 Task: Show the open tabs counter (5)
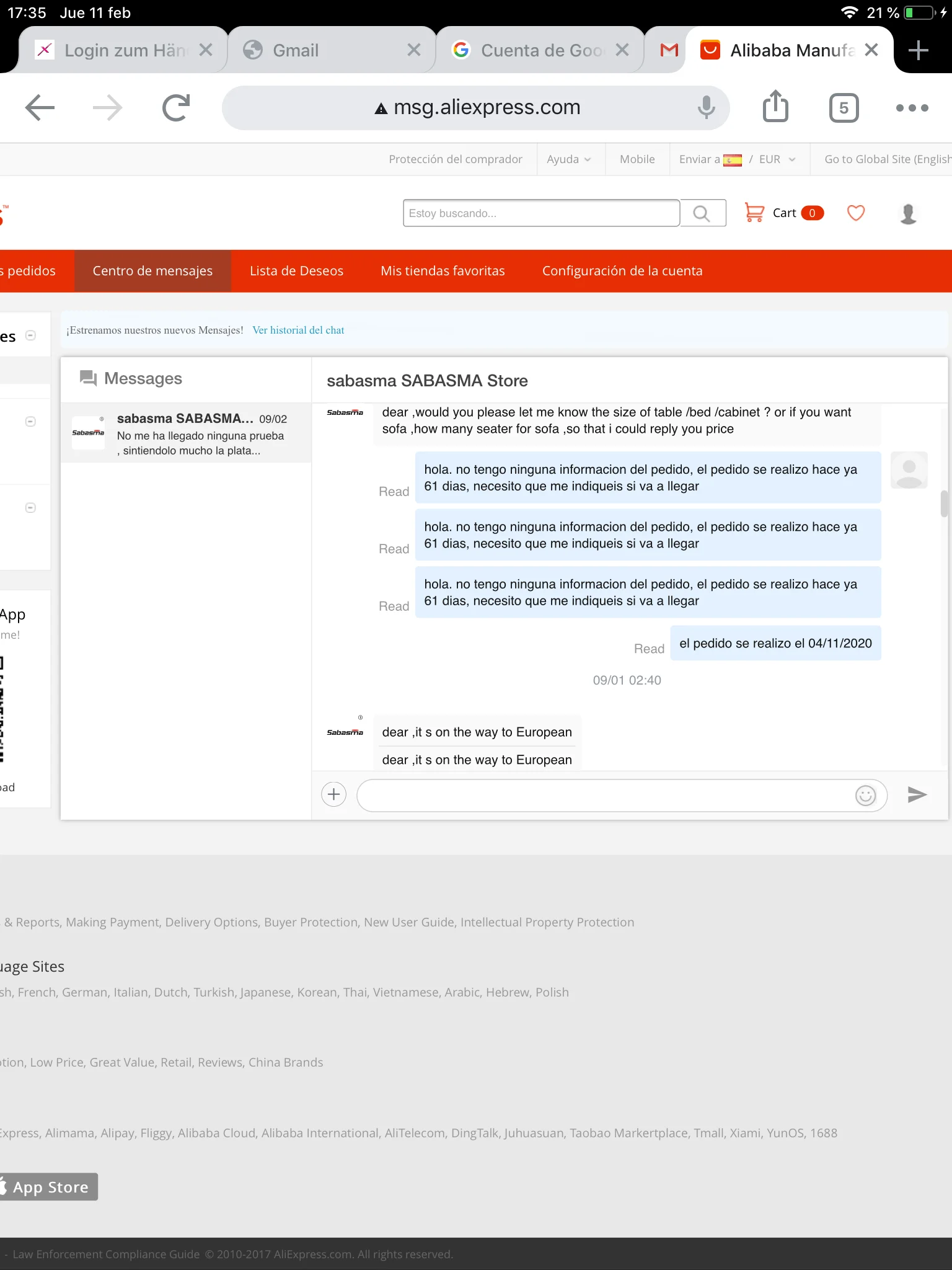tap(844, 108)
